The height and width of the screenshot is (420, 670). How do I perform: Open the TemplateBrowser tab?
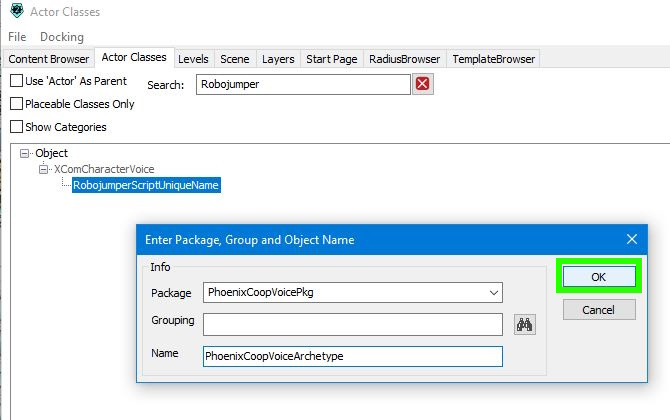494,59
